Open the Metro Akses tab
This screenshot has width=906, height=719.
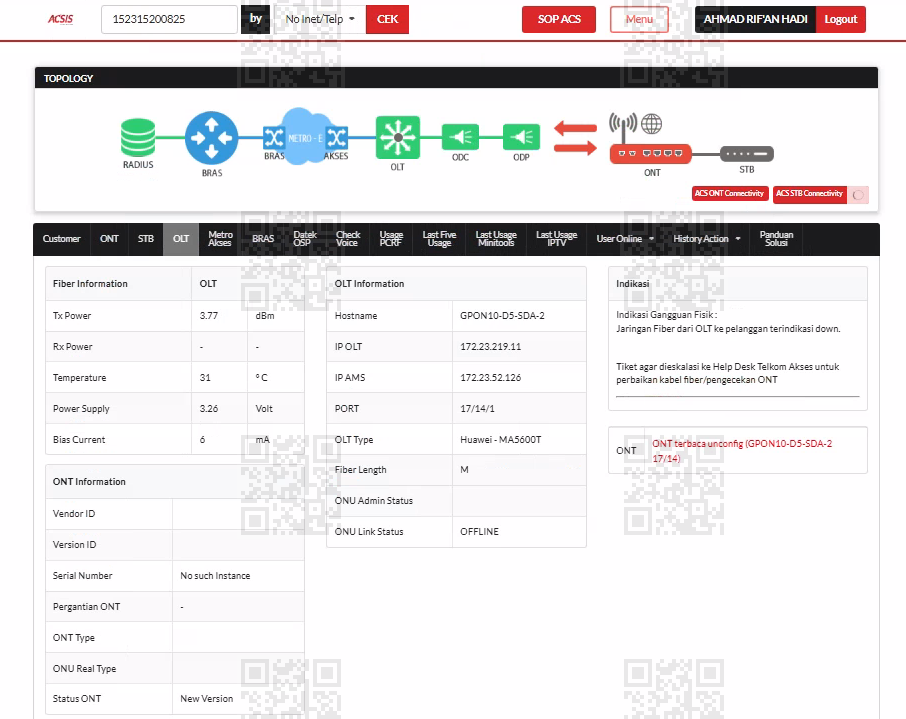220,239
